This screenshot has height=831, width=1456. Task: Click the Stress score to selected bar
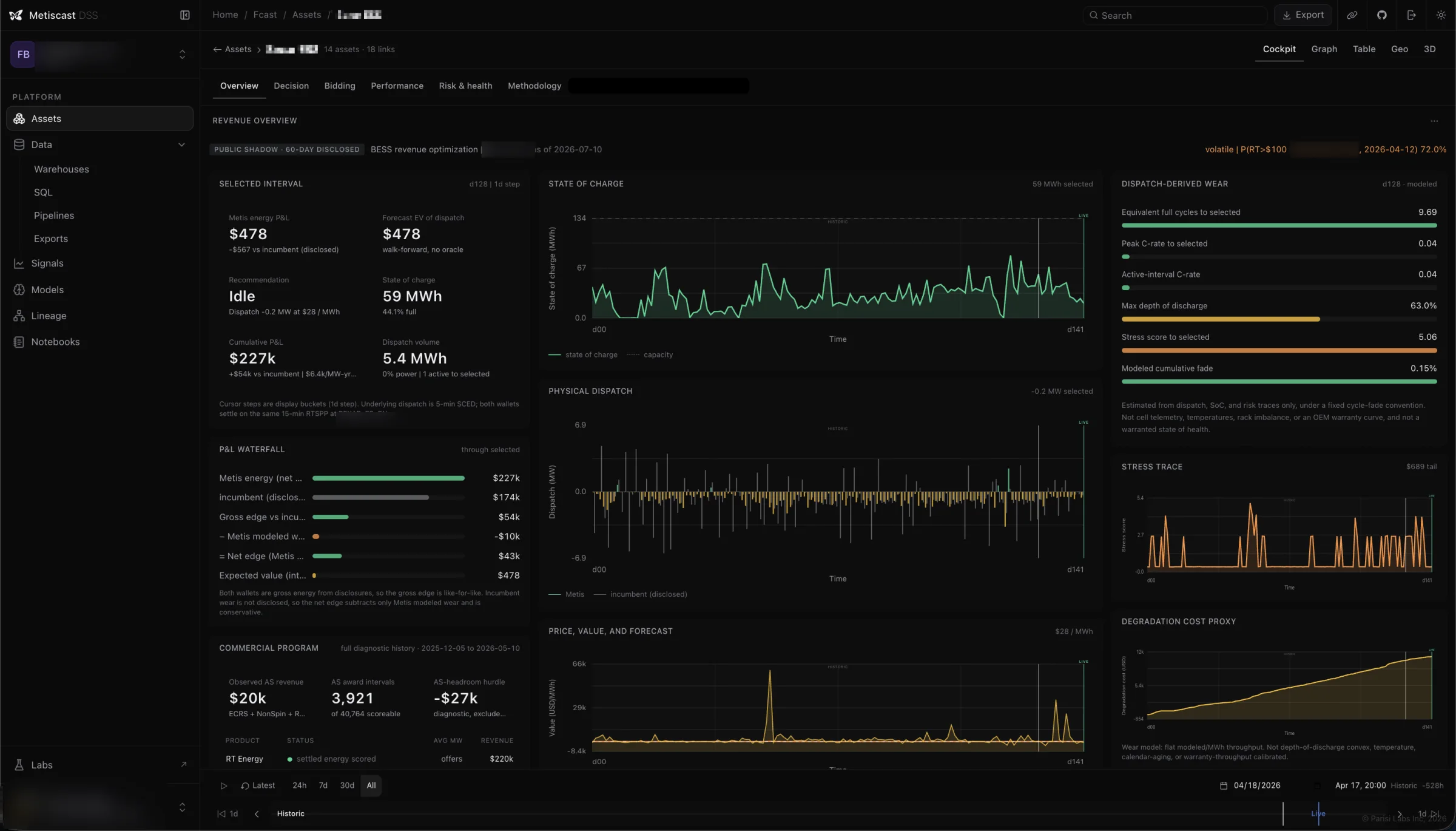click(1279, 350)
